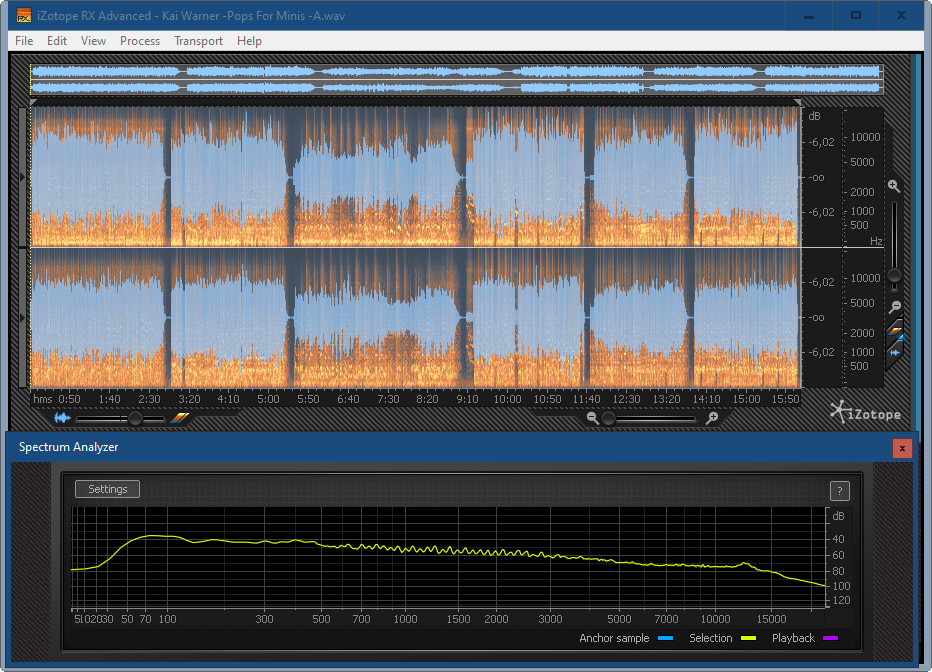Open the Process menu

(x=140, y=41)
